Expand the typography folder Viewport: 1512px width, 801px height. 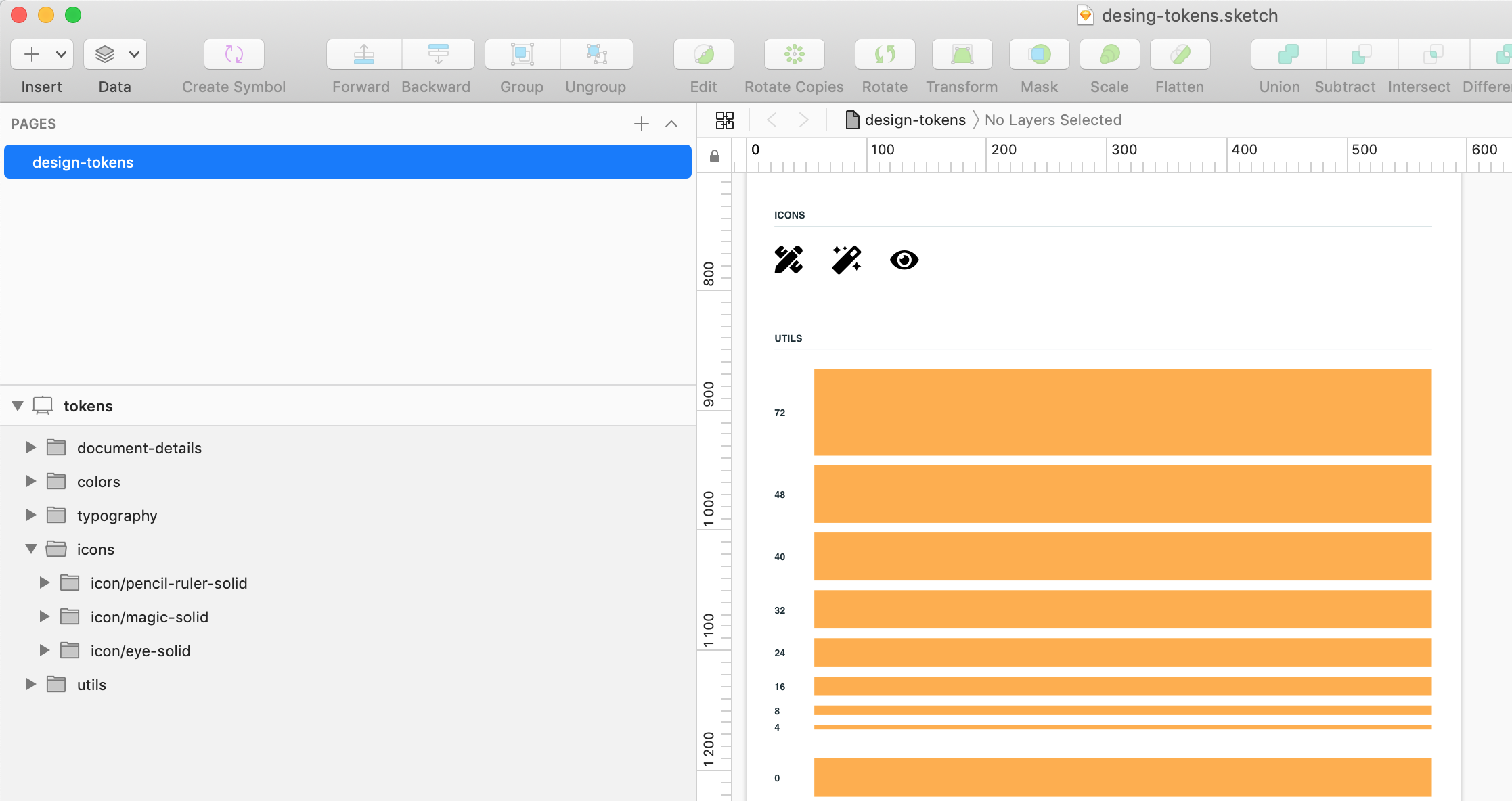[30, 515]
